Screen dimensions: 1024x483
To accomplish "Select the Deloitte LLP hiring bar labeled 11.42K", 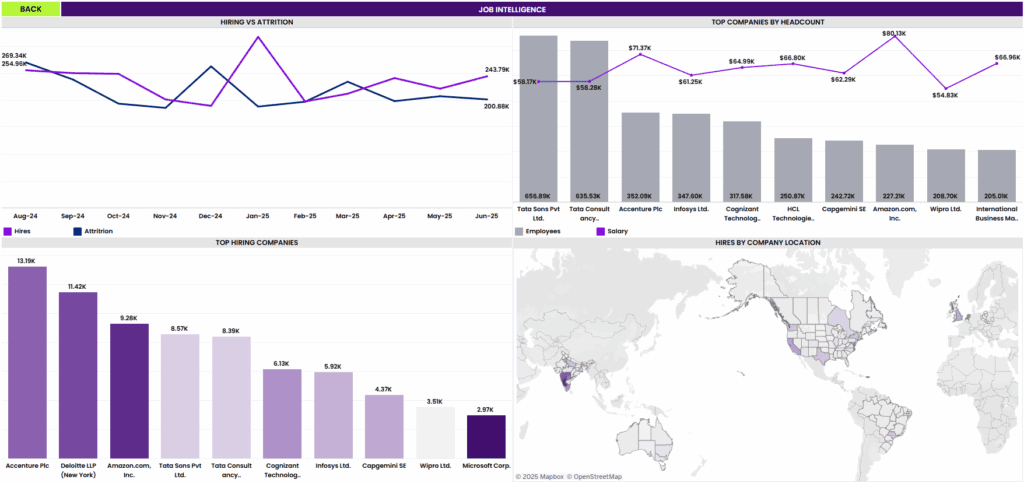I will (78, 375).
